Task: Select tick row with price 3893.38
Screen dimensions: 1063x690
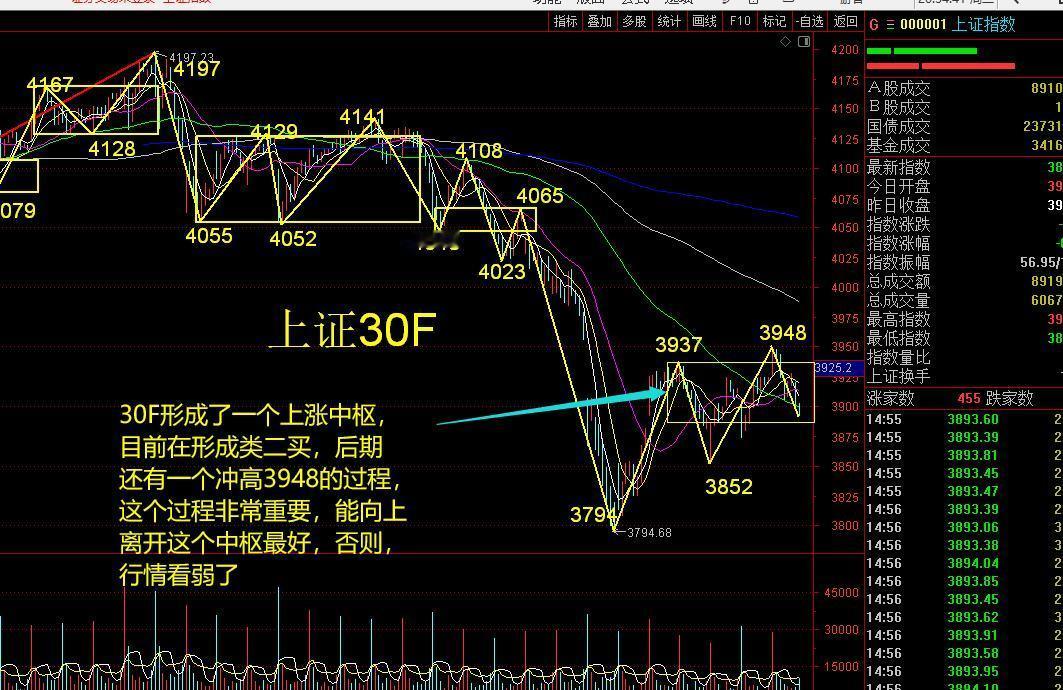Action: [964, 546]
